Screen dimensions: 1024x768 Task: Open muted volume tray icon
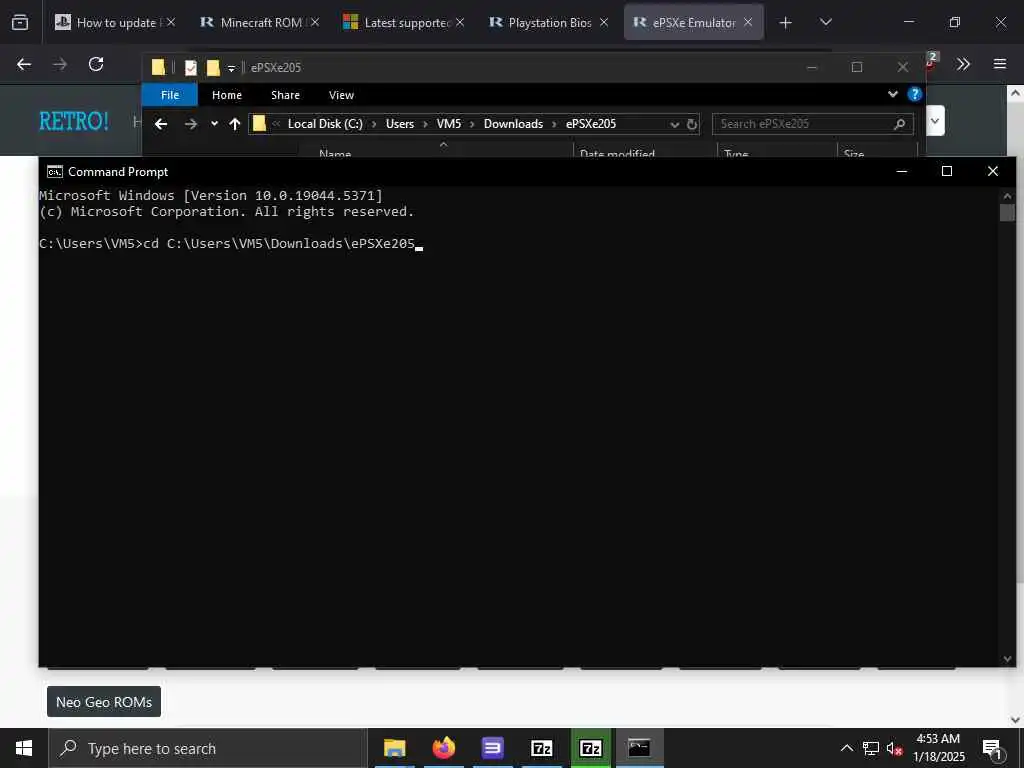pos(895,748)
